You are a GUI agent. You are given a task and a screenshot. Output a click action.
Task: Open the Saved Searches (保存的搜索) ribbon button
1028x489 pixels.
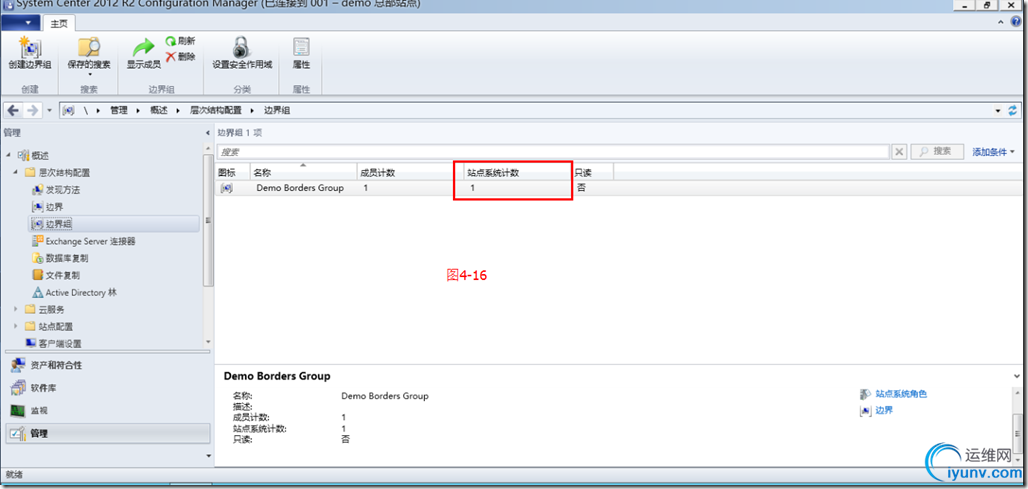(x=89, y=56)
